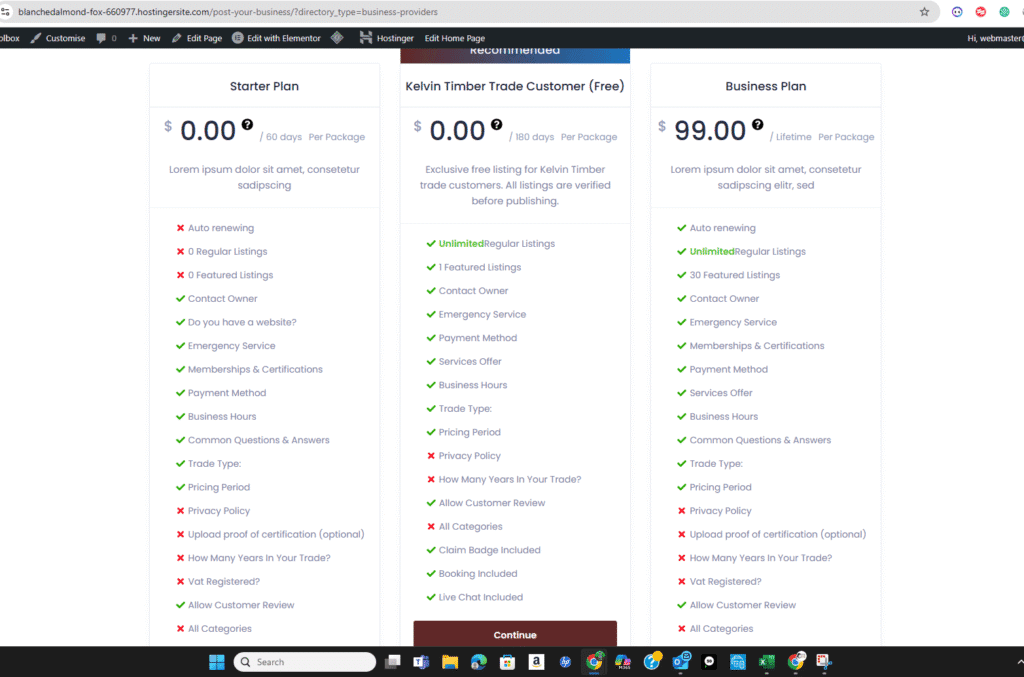Open the Windows Start menu

coord(216,662)
